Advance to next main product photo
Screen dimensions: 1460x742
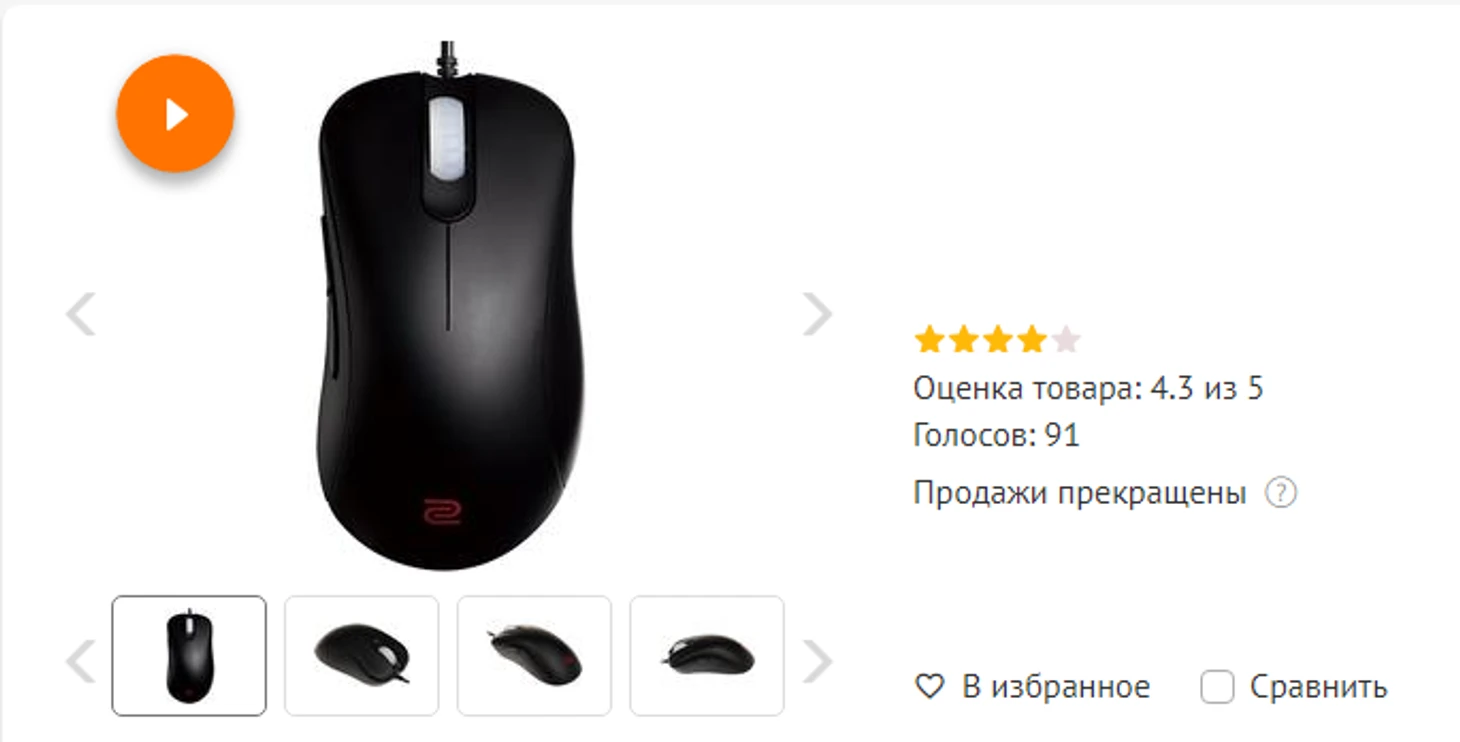[817, 314]
